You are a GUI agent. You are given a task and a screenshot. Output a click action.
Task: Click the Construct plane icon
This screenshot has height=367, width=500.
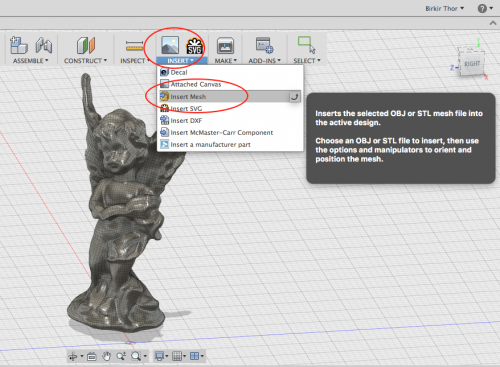(x=86, y=45)
